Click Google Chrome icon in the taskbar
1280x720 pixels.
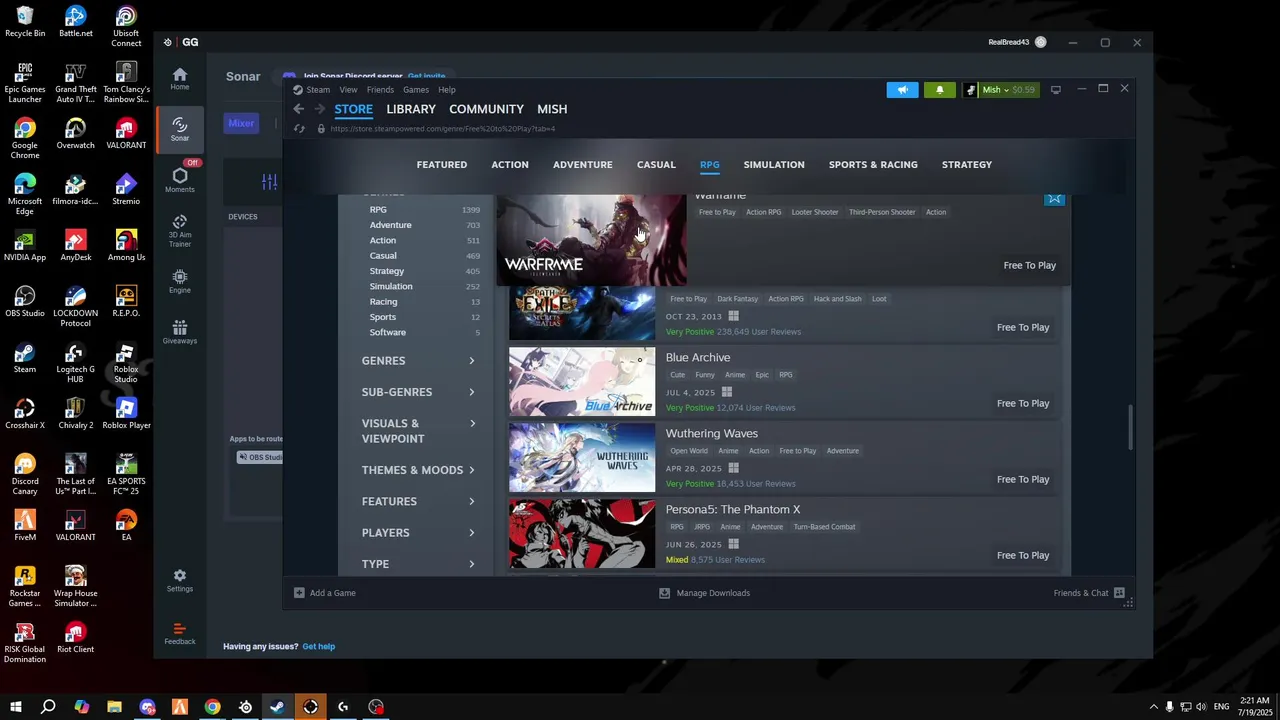(x=212, y=707)
